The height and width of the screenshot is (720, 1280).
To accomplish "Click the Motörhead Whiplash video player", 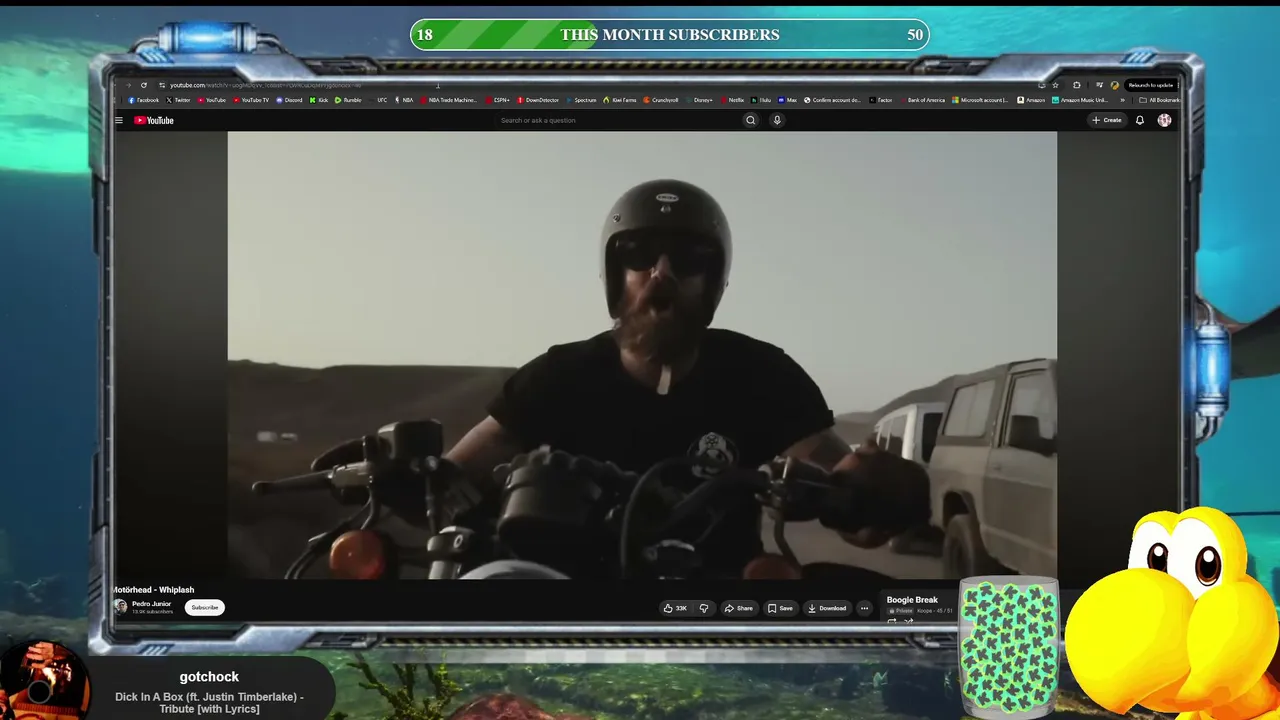I will [642, 355].
